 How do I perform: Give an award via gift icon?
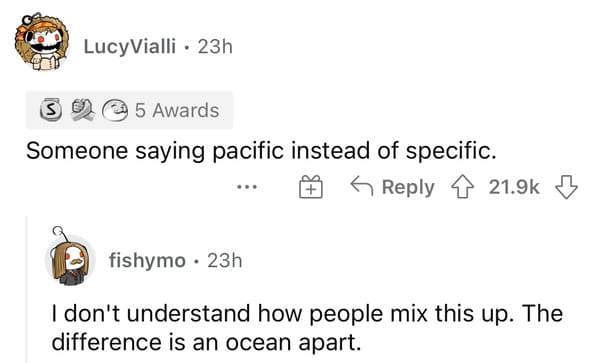tap(311, 187)
